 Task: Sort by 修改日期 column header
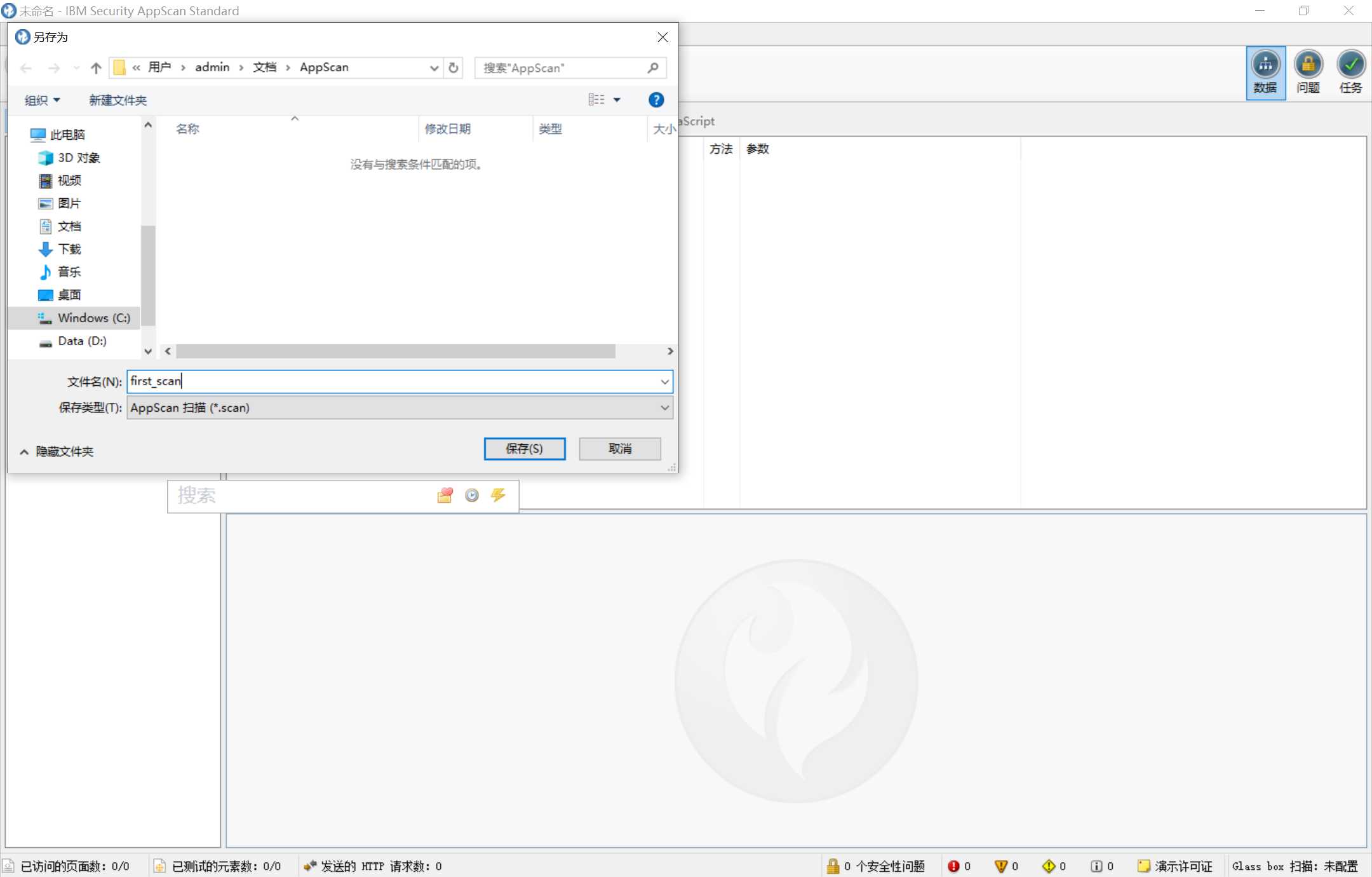[x=447, y=129]
